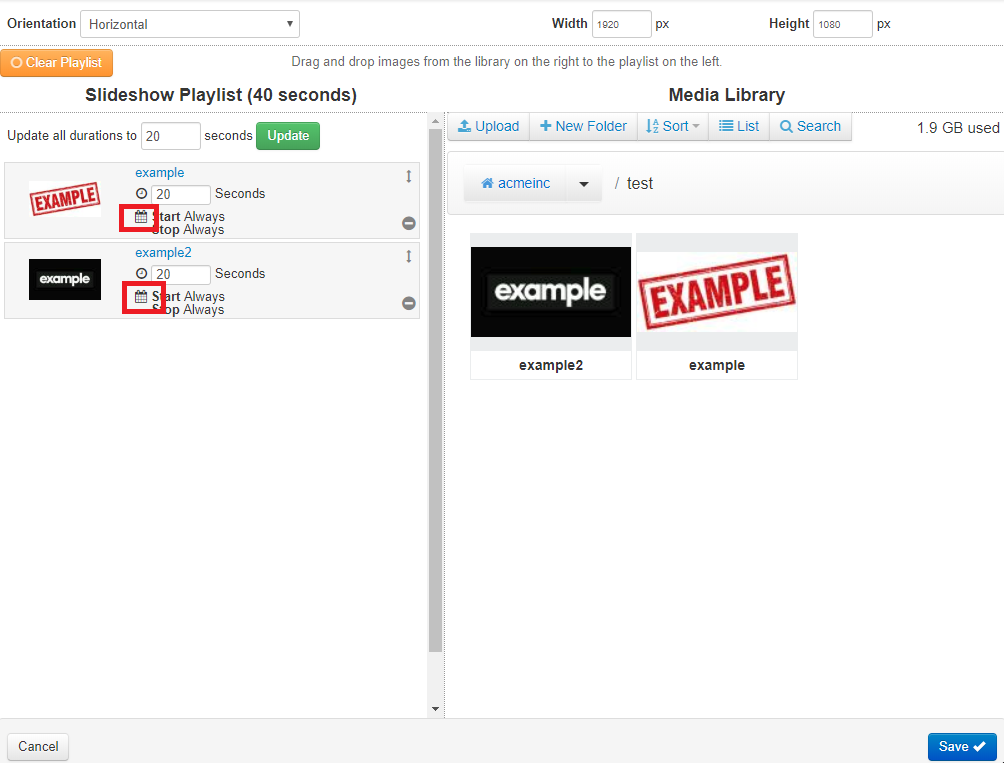Grab reorder arrows on example2 slide
Image resolution: width=1004 pixels, height=763 pixels.
pyautogui.click(x=409, y=257)
